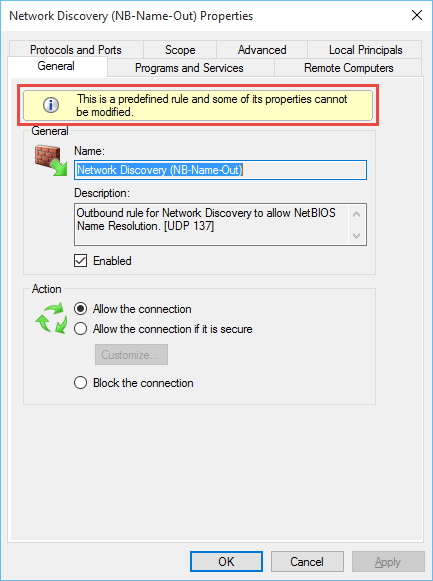This screenshot has width=433, height=581.
Task: Select Allow the connection radio button
Action: click(80, 309)
